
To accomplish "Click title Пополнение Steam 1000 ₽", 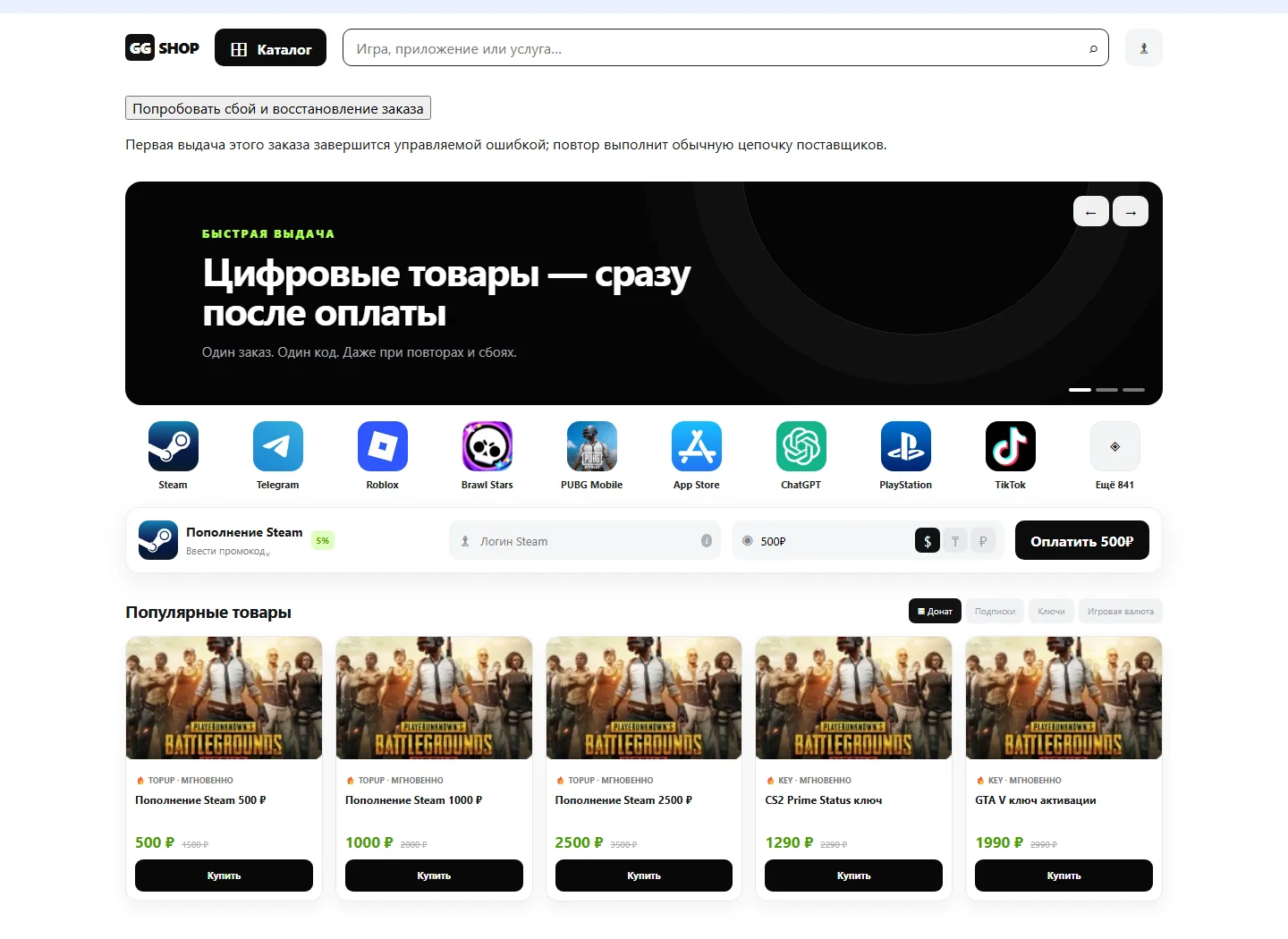I will [x=413, y=800].
